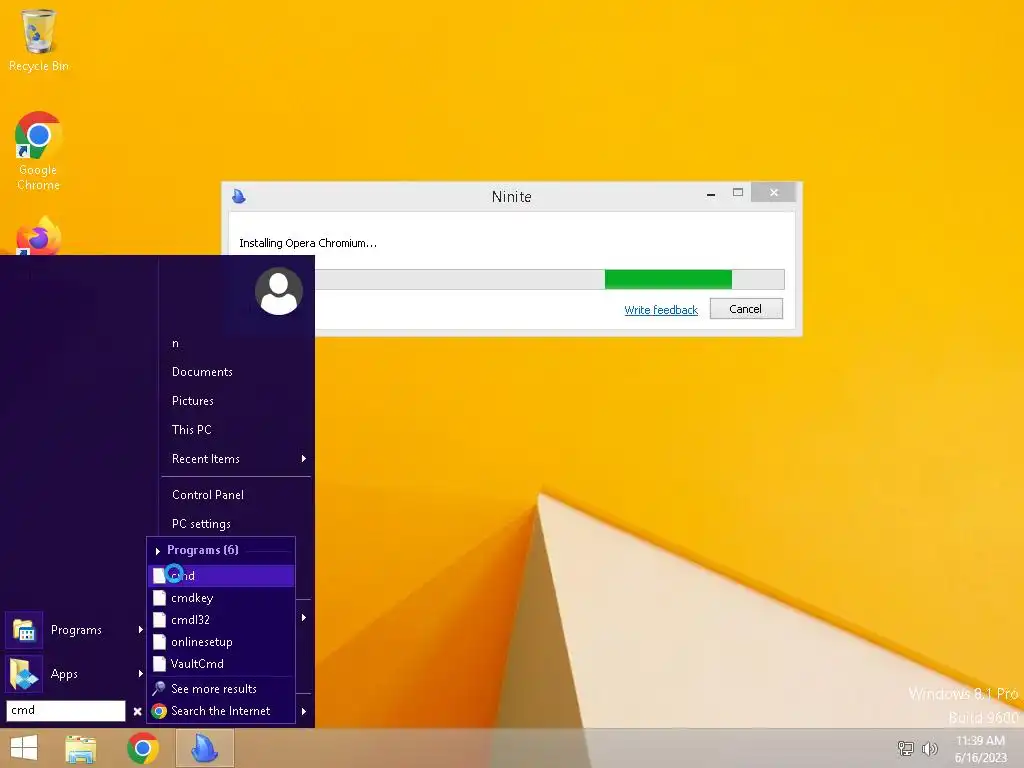1024x768 pixels.
Task: Open File Explorer from the taskbar
Action: coord(80,748)
